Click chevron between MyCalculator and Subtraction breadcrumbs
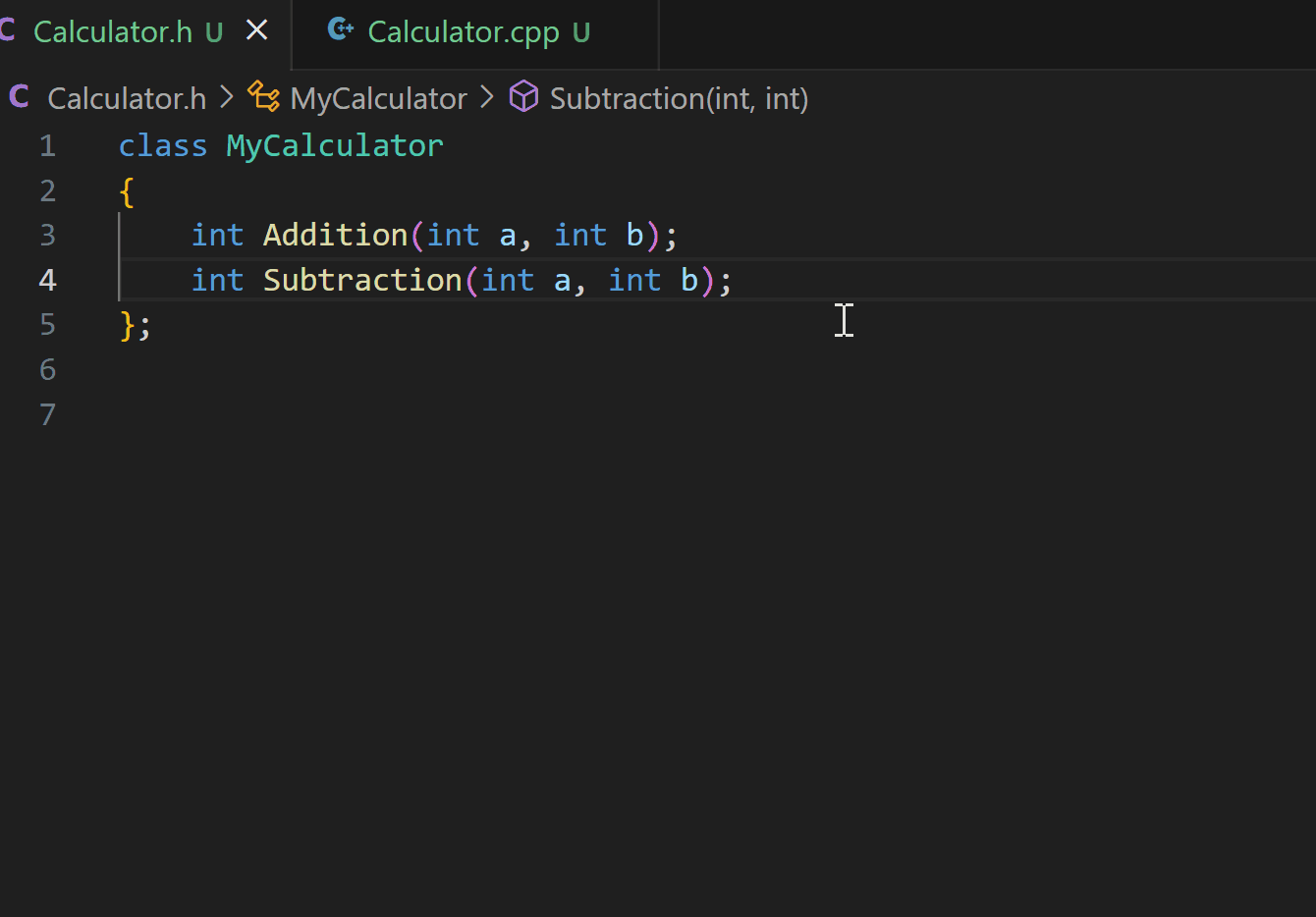Image resolution: width=1316 pixels, height=917 pixels. [488, 98]
